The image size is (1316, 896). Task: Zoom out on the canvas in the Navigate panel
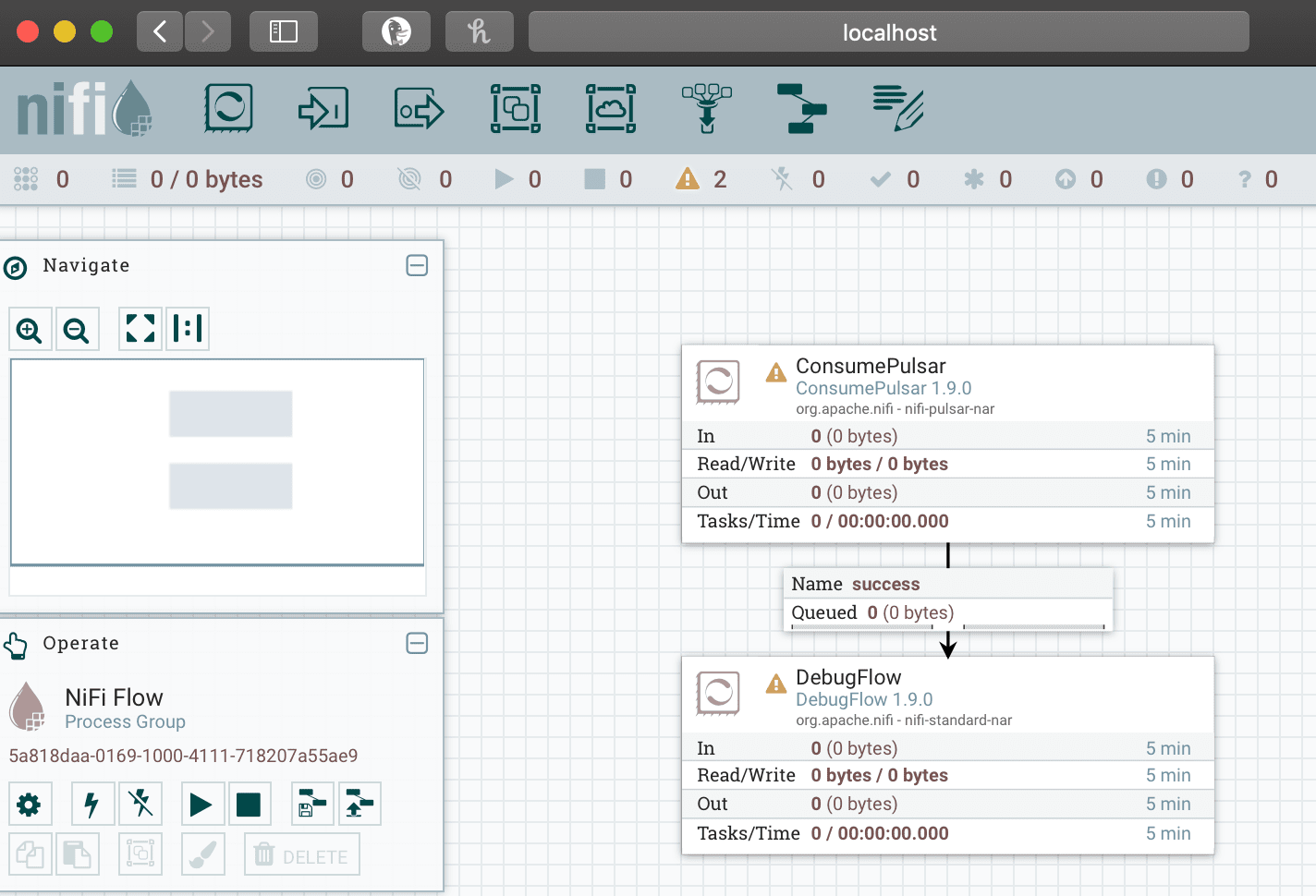77,329
